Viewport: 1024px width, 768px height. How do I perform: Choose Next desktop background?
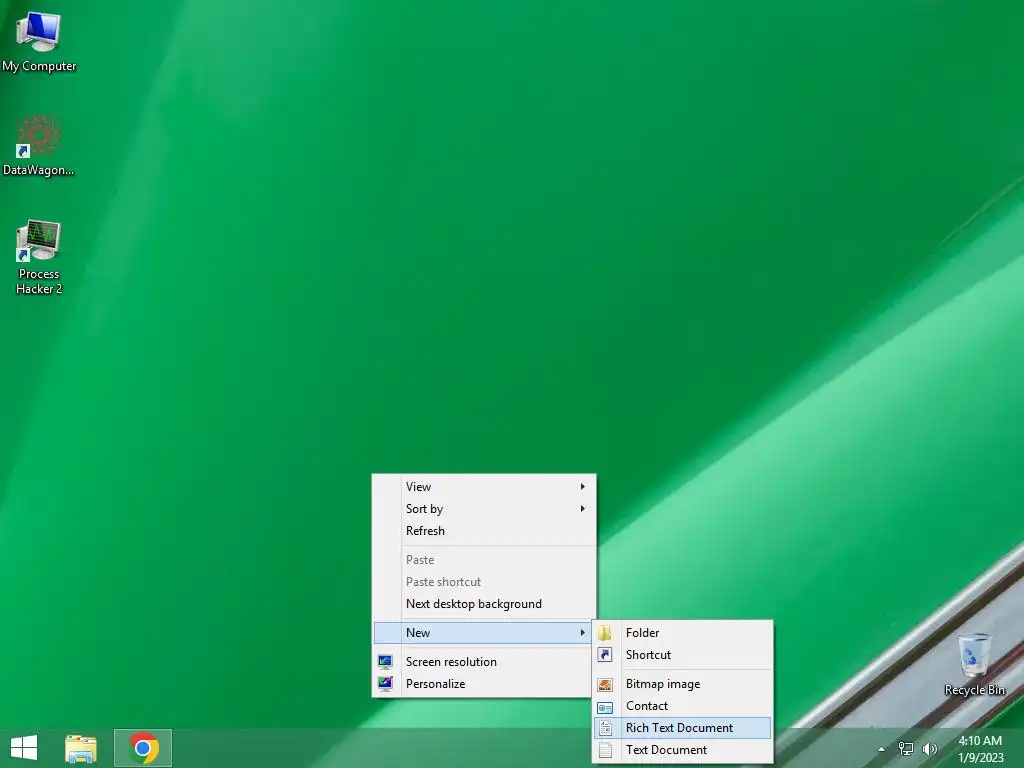pyautogui.click(x=484, y=604)
